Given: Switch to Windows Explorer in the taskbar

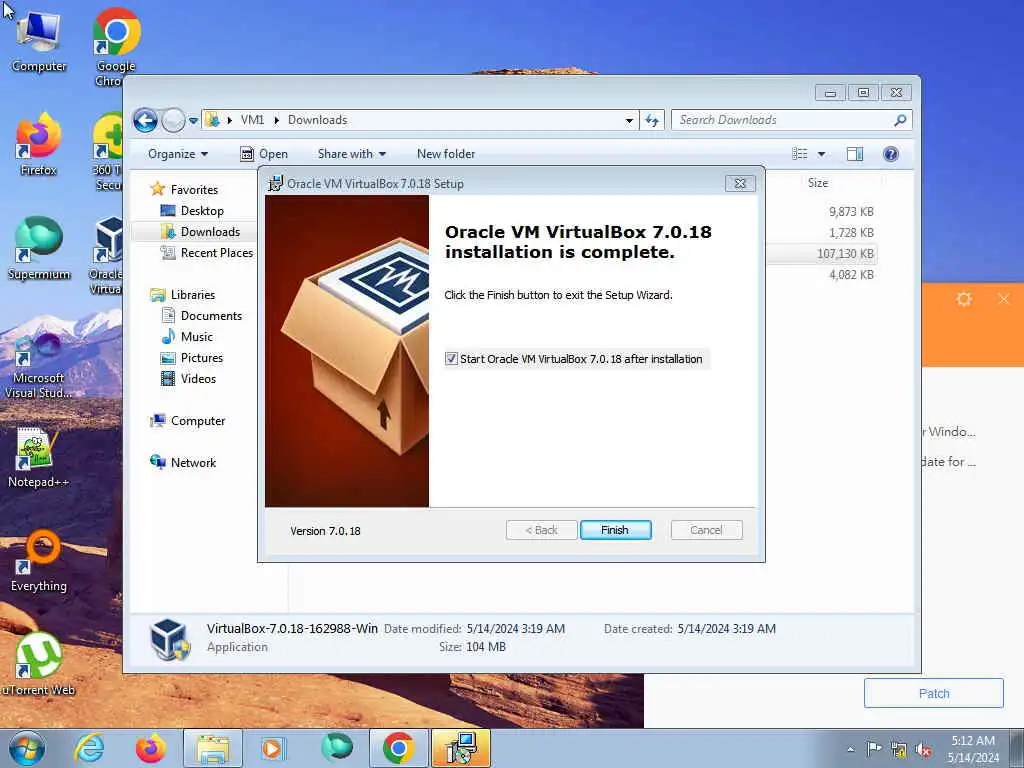Looking at the screenshot, I should (x=213, y=748).
